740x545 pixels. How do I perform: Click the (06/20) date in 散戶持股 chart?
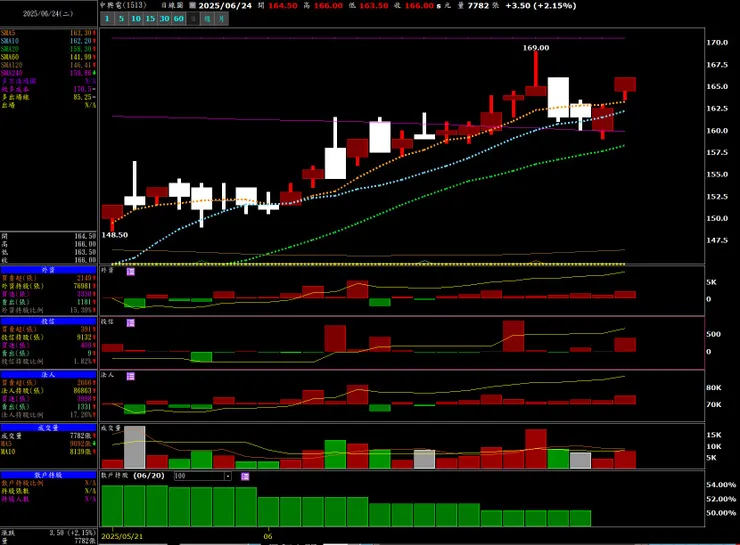[x=149, y=476]
